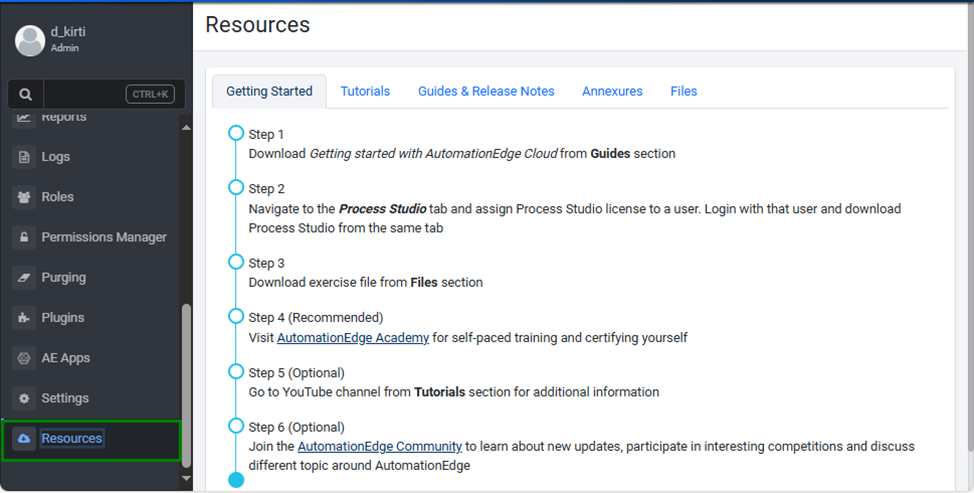The height and width of the screenshot is (493, 974).
Task: Click 'Getting started with AutomationEdge Cloud' italic text
Action: 434,153
